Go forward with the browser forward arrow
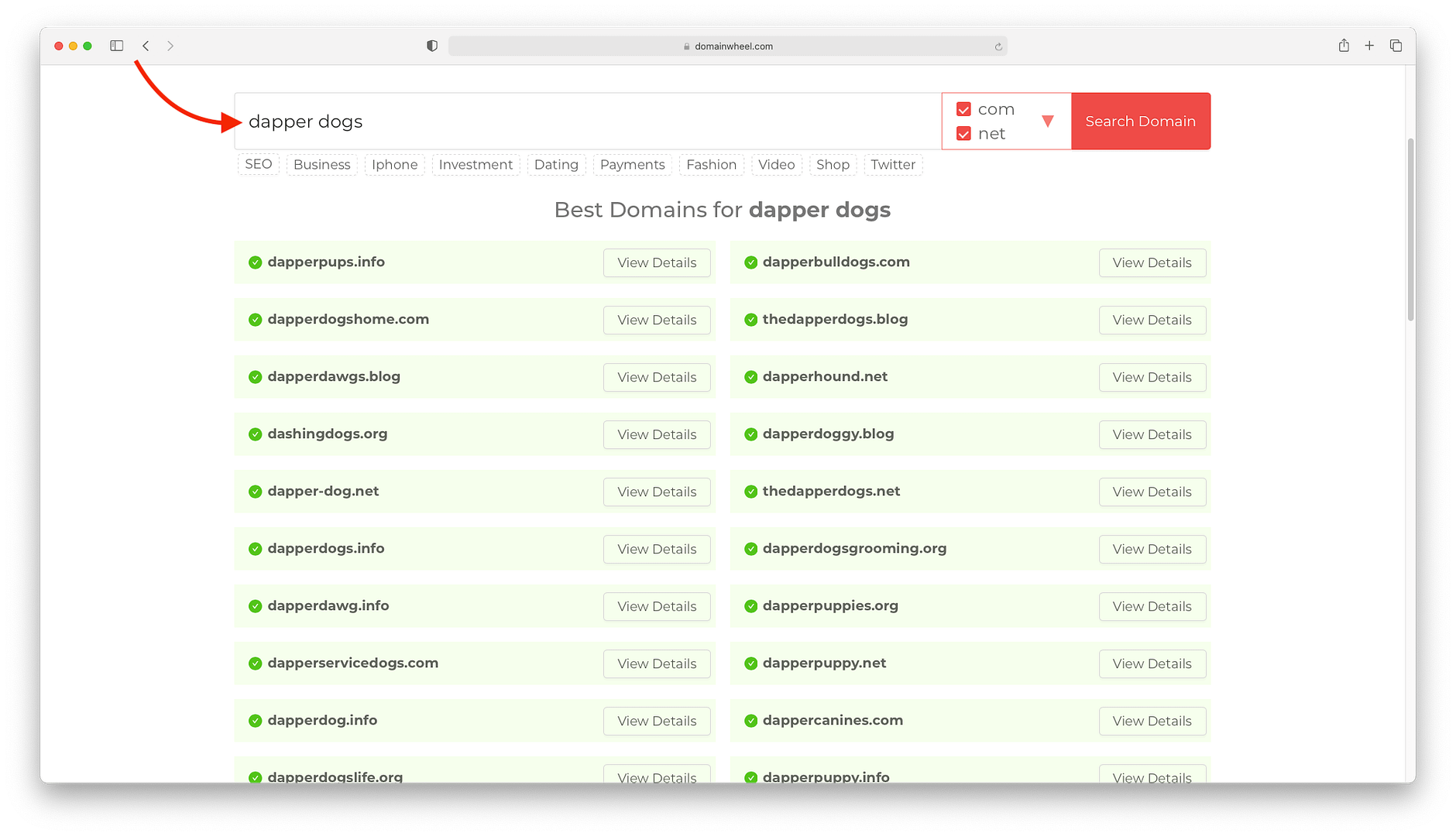 170,46
